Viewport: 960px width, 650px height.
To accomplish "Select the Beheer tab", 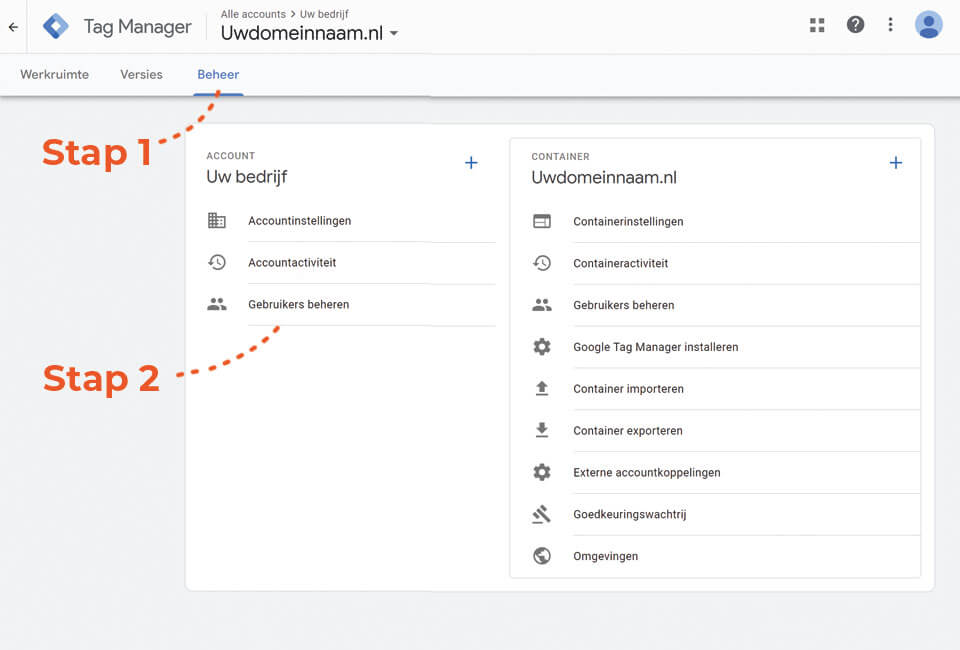I will (218, 75).
